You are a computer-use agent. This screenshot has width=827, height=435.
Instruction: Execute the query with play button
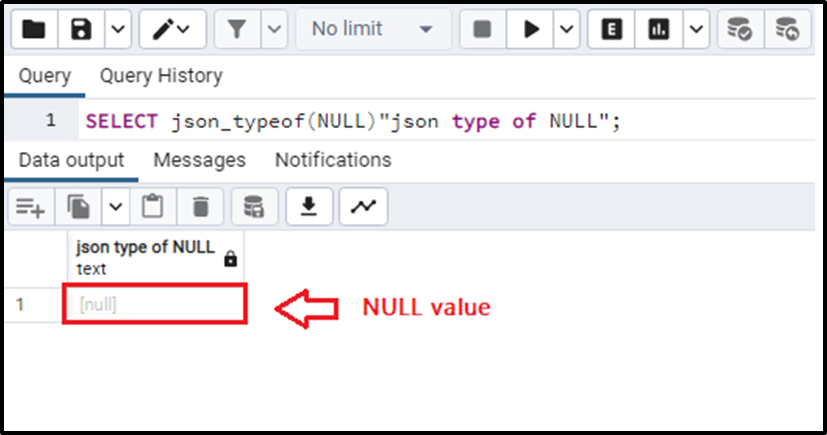tap(531, 29)
